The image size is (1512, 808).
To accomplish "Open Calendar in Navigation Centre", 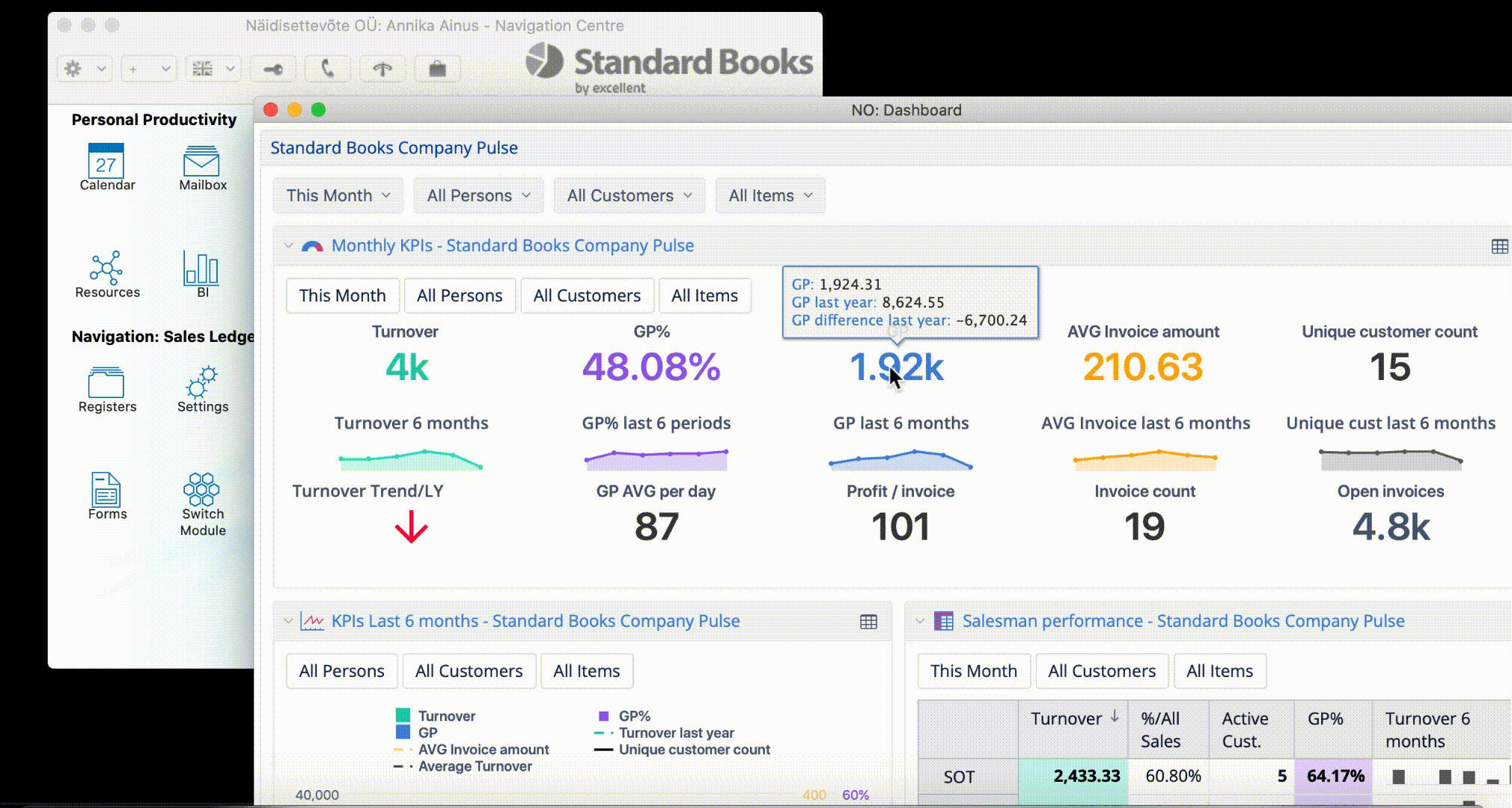I will (x=106, y=168).
